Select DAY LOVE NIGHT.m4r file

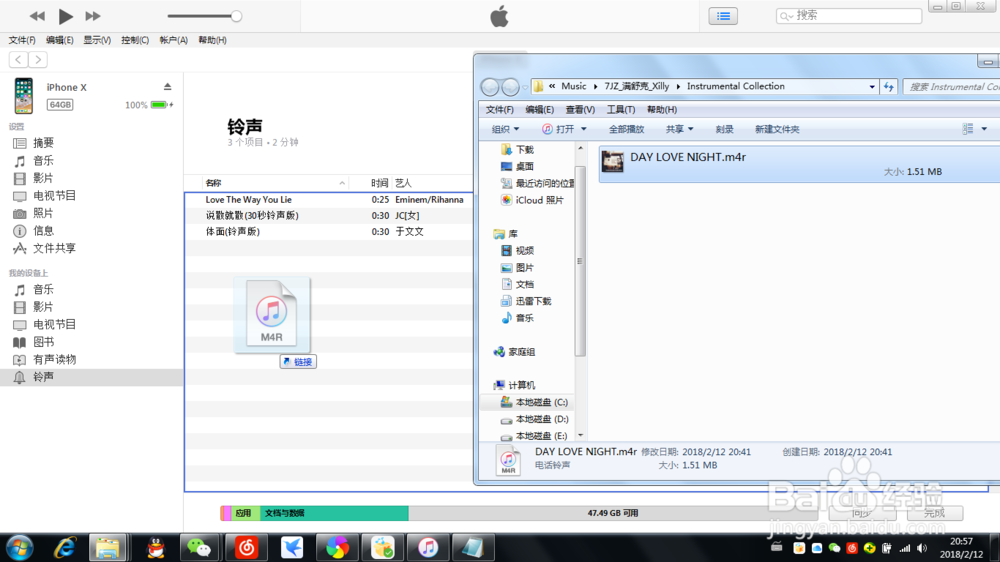click(x=799, y=164)
